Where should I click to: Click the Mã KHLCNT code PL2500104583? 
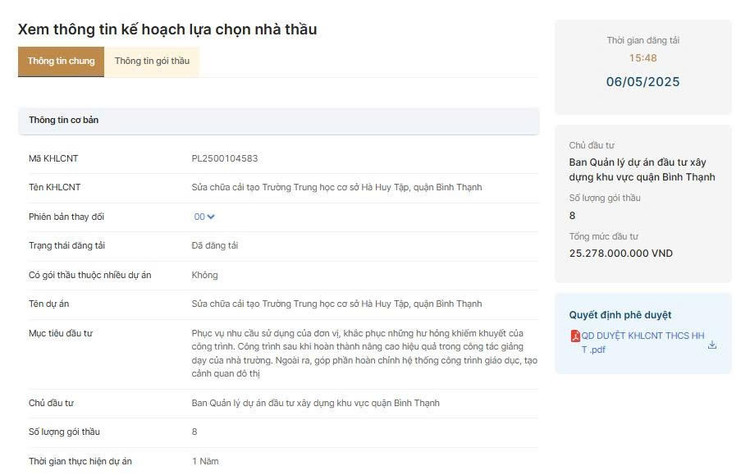[224, 158]
